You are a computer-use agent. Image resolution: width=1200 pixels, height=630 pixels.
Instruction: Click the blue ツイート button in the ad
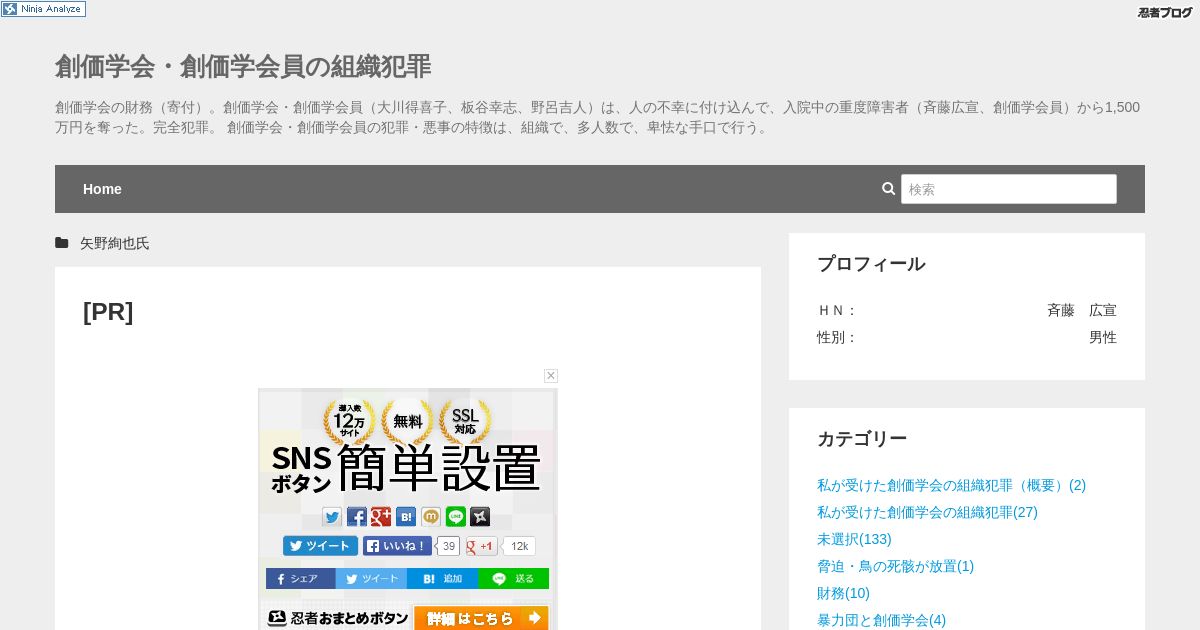pos(320,546)
